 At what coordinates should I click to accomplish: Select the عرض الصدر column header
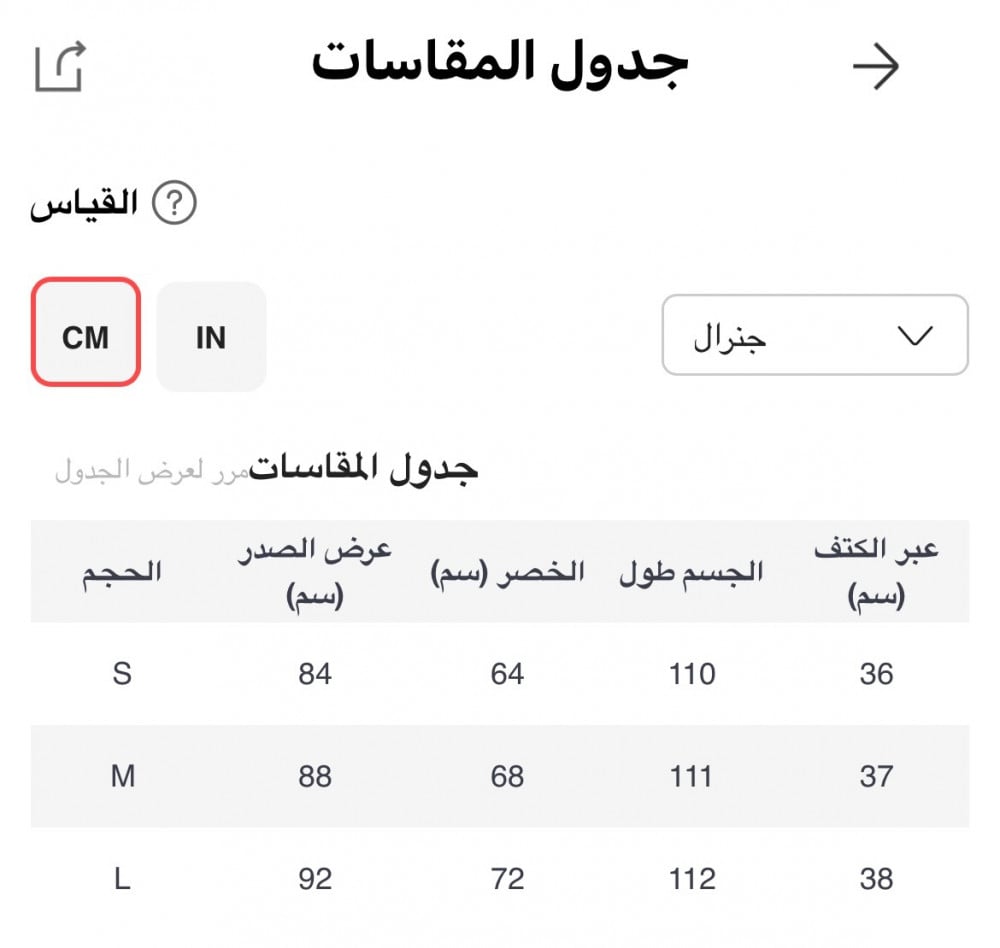click(315, 572)
